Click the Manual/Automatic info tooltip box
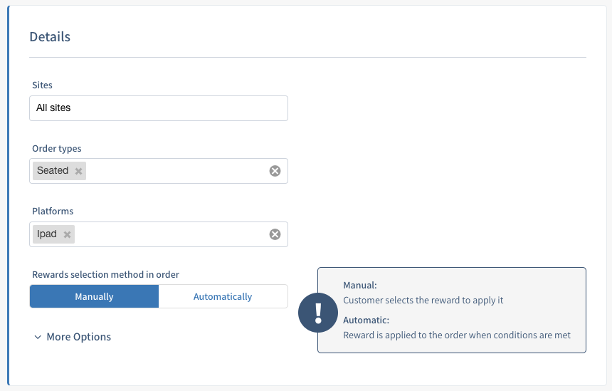612x391 pixels. click(452, 310)
